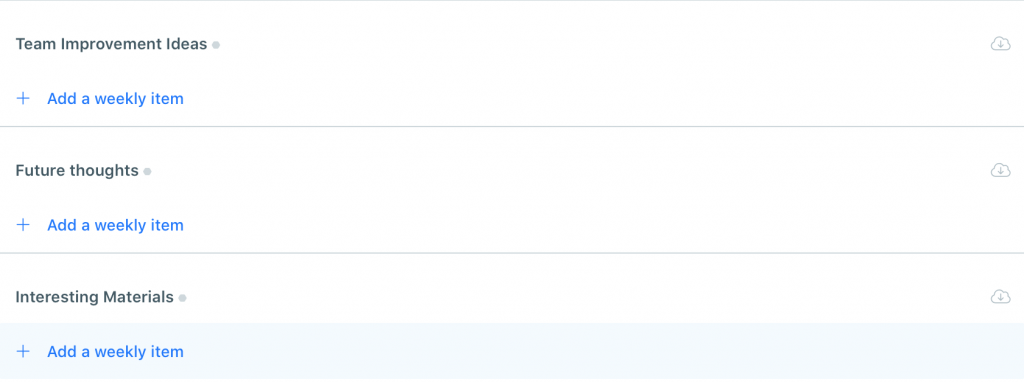This screenshot has width=1024, height=382.
Task: Add a weekly item to Team Improvement Ideas
Action: (116, 99)
